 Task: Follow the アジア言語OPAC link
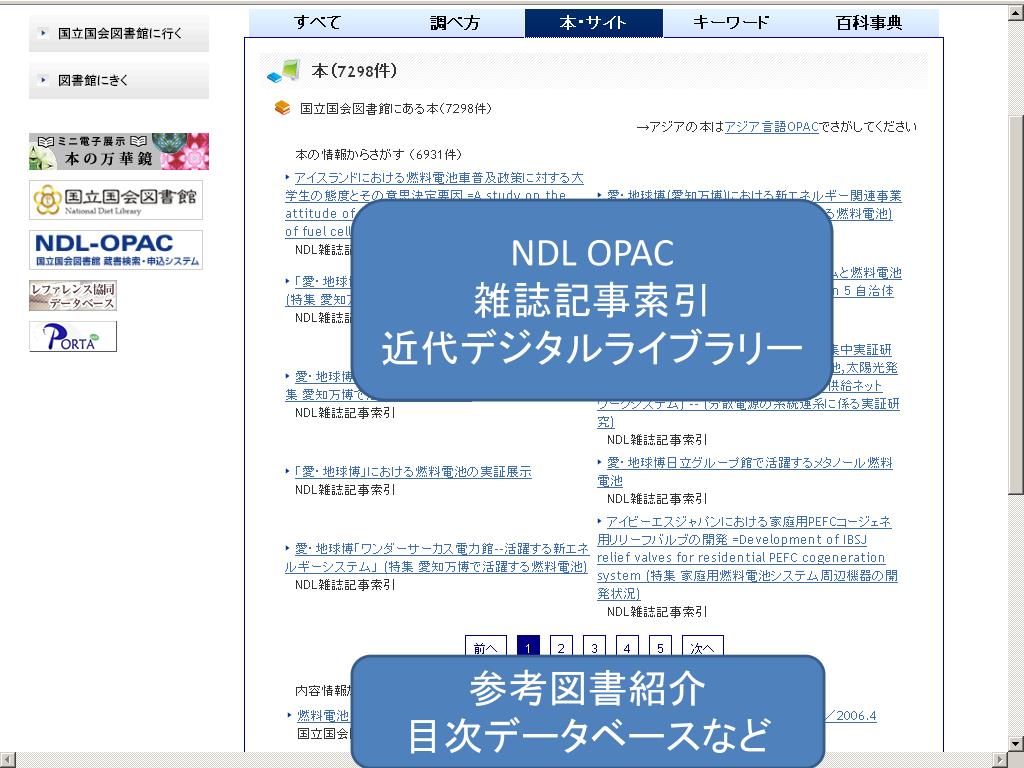pyautogui.click(x=771, y=127)
